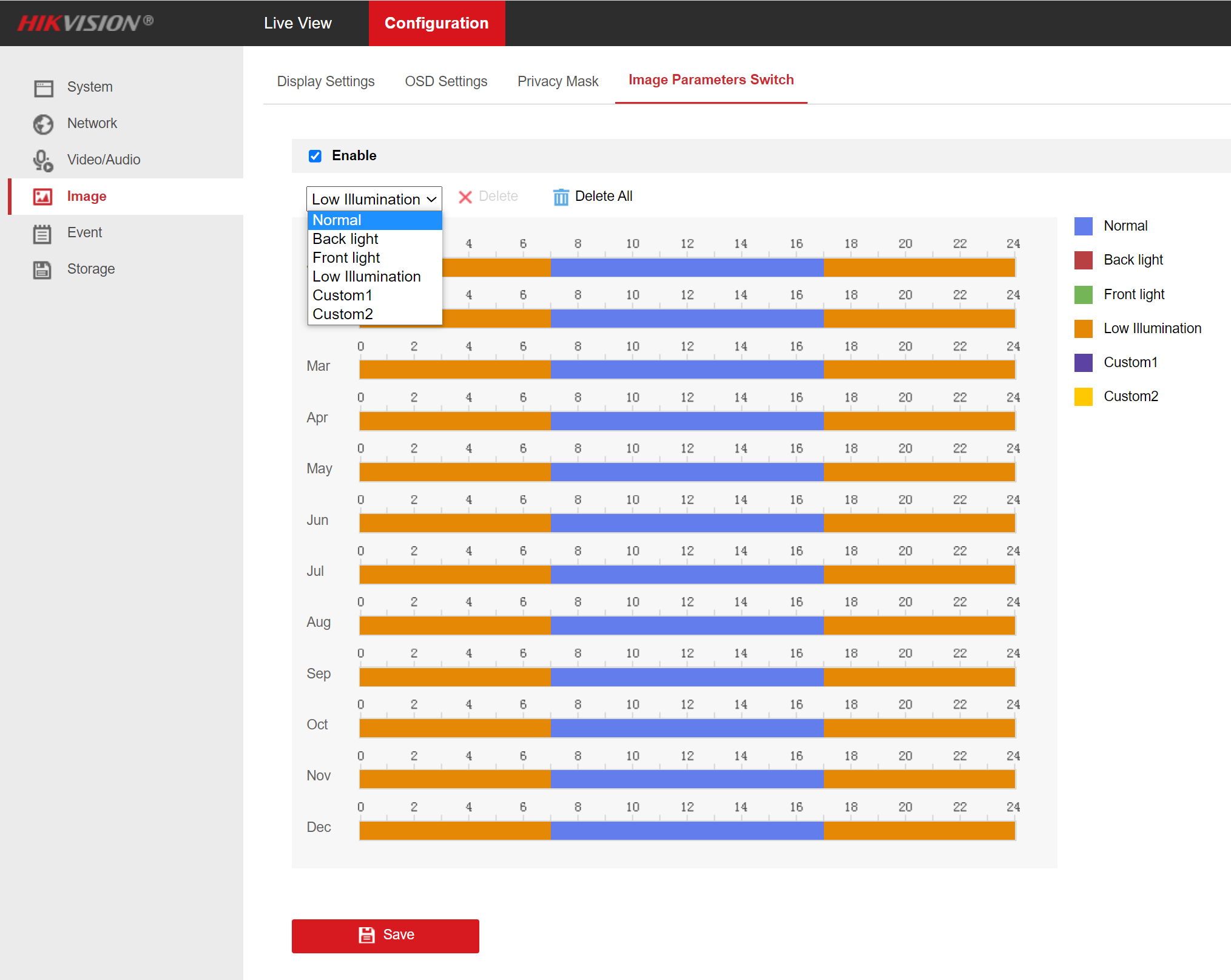The image size is (1231, 980).
Task: Open the Low Illumination scene dropdown
Action: (374, 199)
